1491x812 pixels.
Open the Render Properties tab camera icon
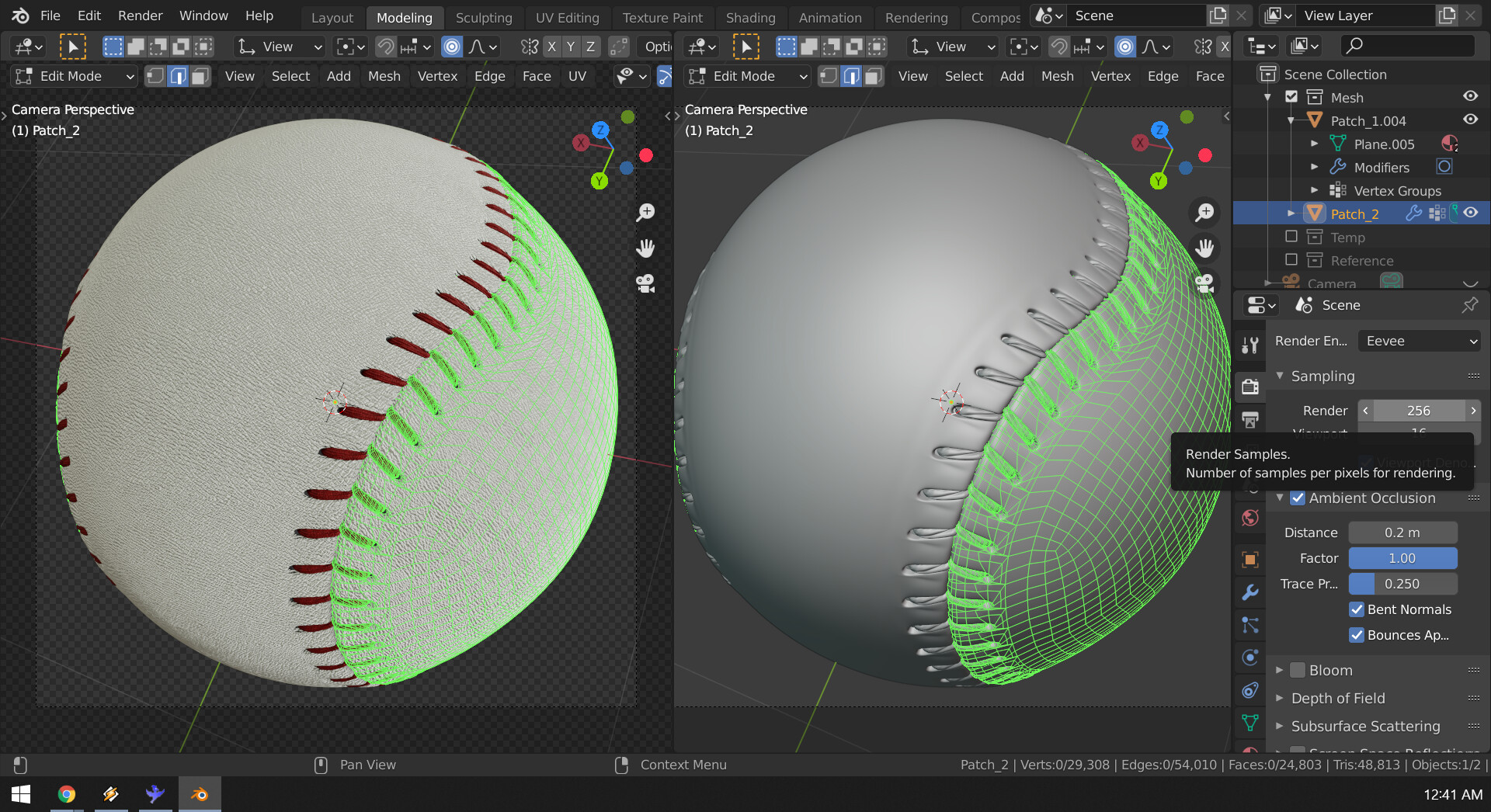coord(1250,386)
